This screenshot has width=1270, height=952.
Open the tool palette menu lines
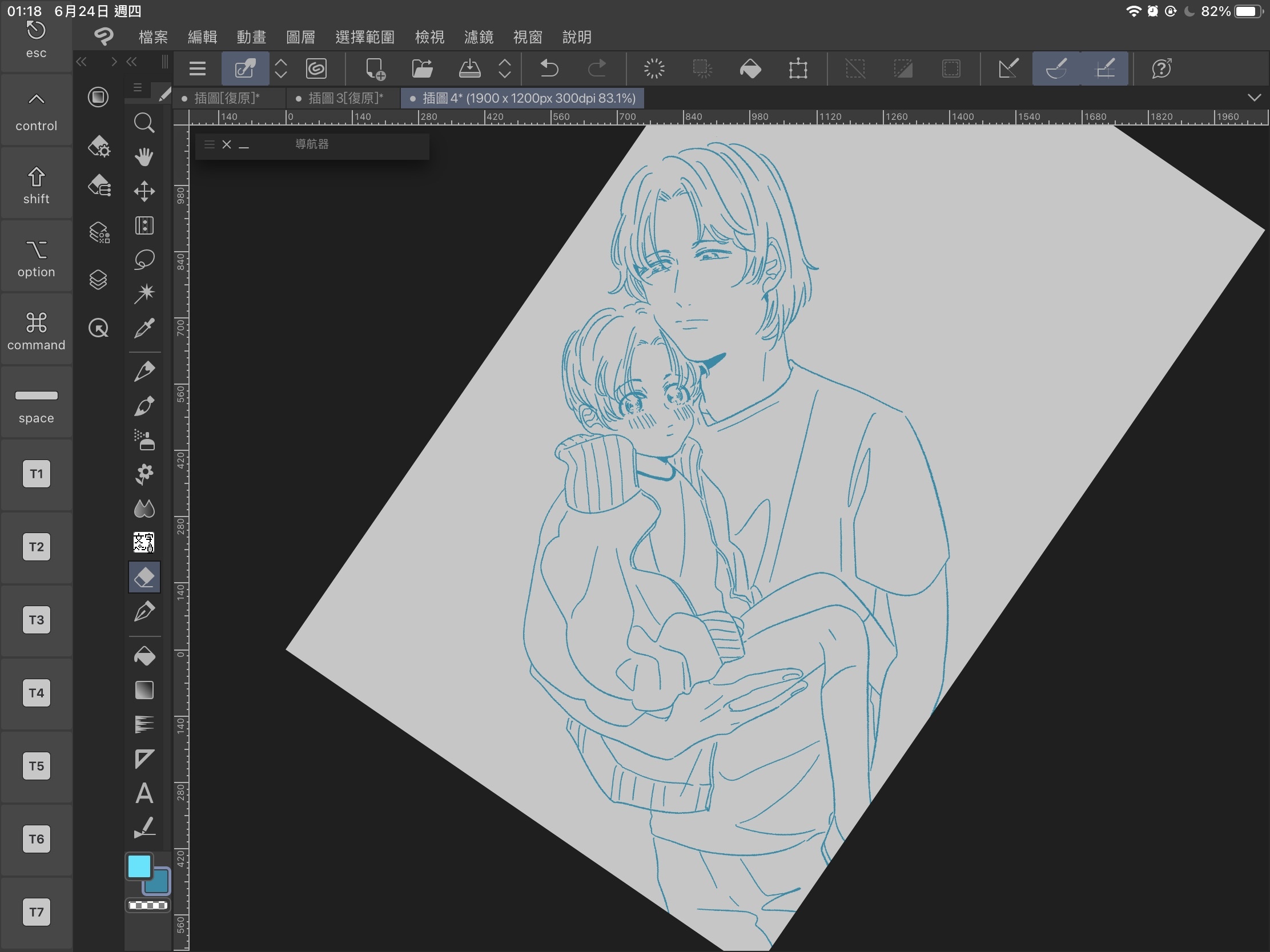pos(137,87)
